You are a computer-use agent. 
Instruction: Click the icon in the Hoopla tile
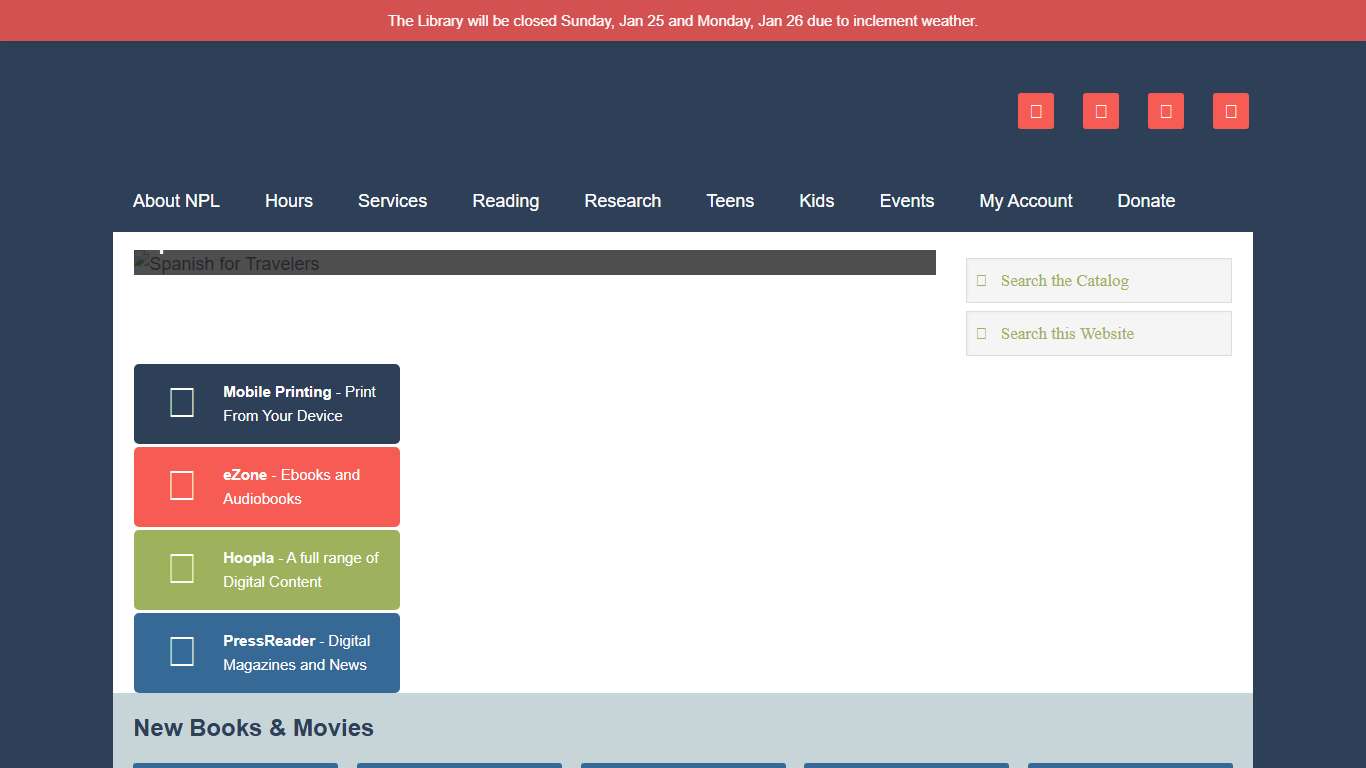182,569
